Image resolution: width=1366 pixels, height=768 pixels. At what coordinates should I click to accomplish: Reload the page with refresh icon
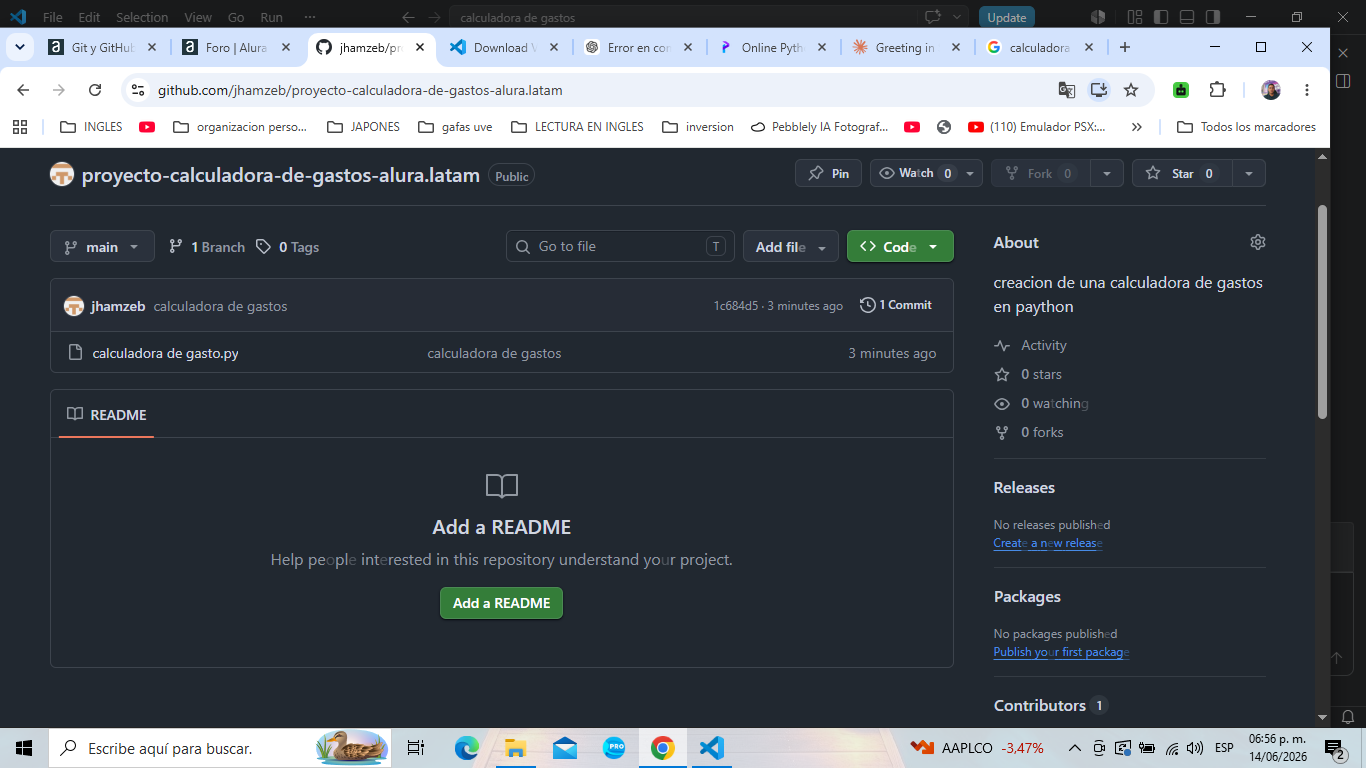point(95,90)
